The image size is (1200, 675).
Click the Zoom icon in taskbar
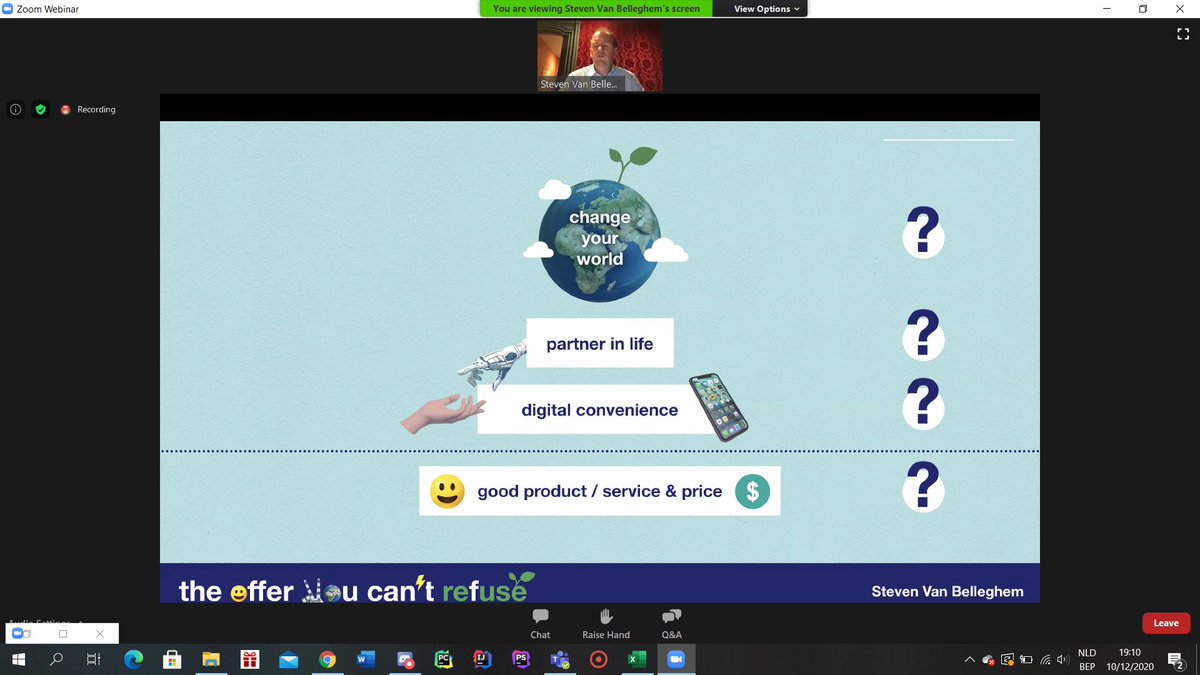pos(675,659)
